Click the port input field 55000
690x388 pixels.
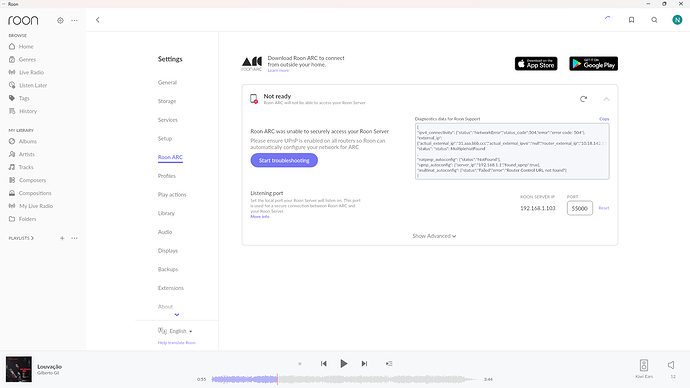pyautogui.click(x=580, y=208)
